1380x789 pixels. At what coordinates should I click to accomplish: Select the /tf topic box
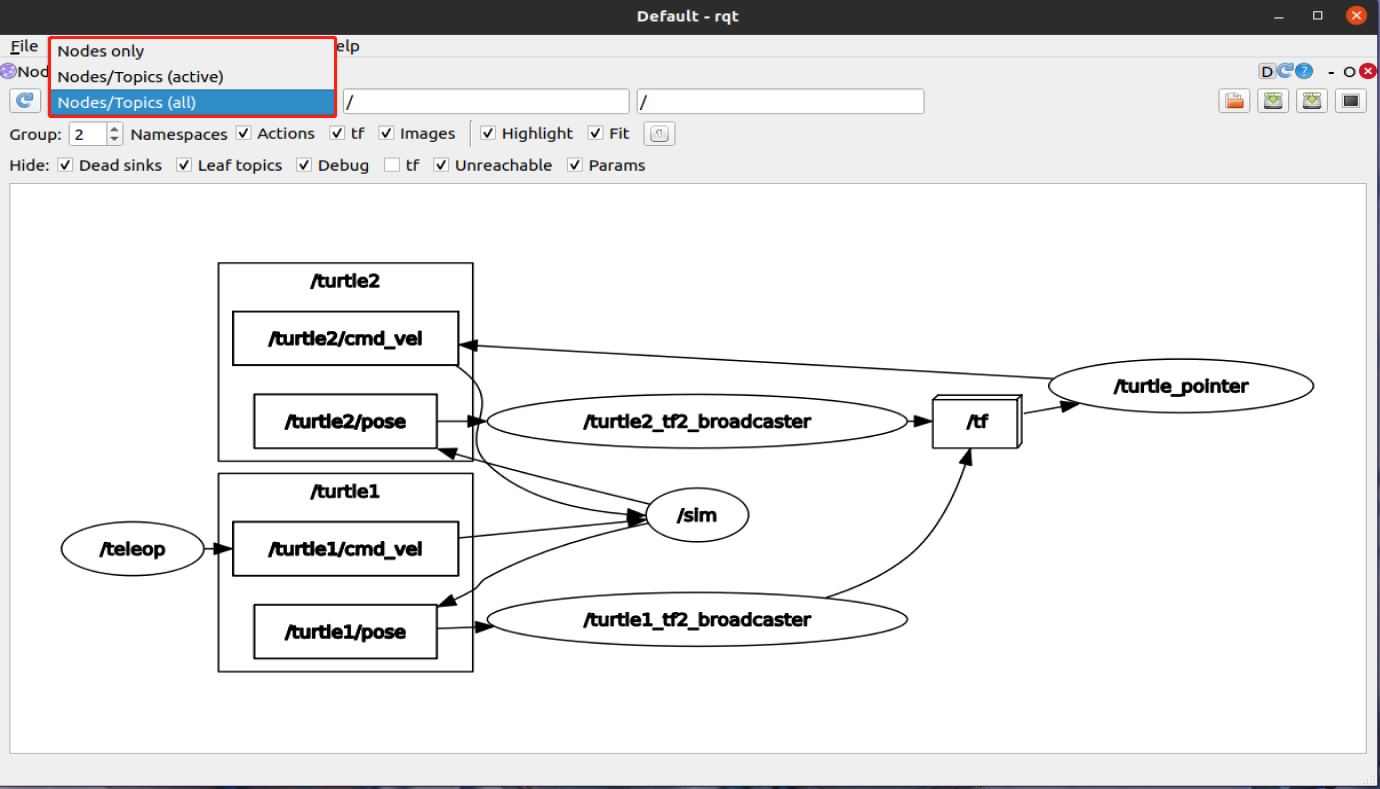coord(976,422)
